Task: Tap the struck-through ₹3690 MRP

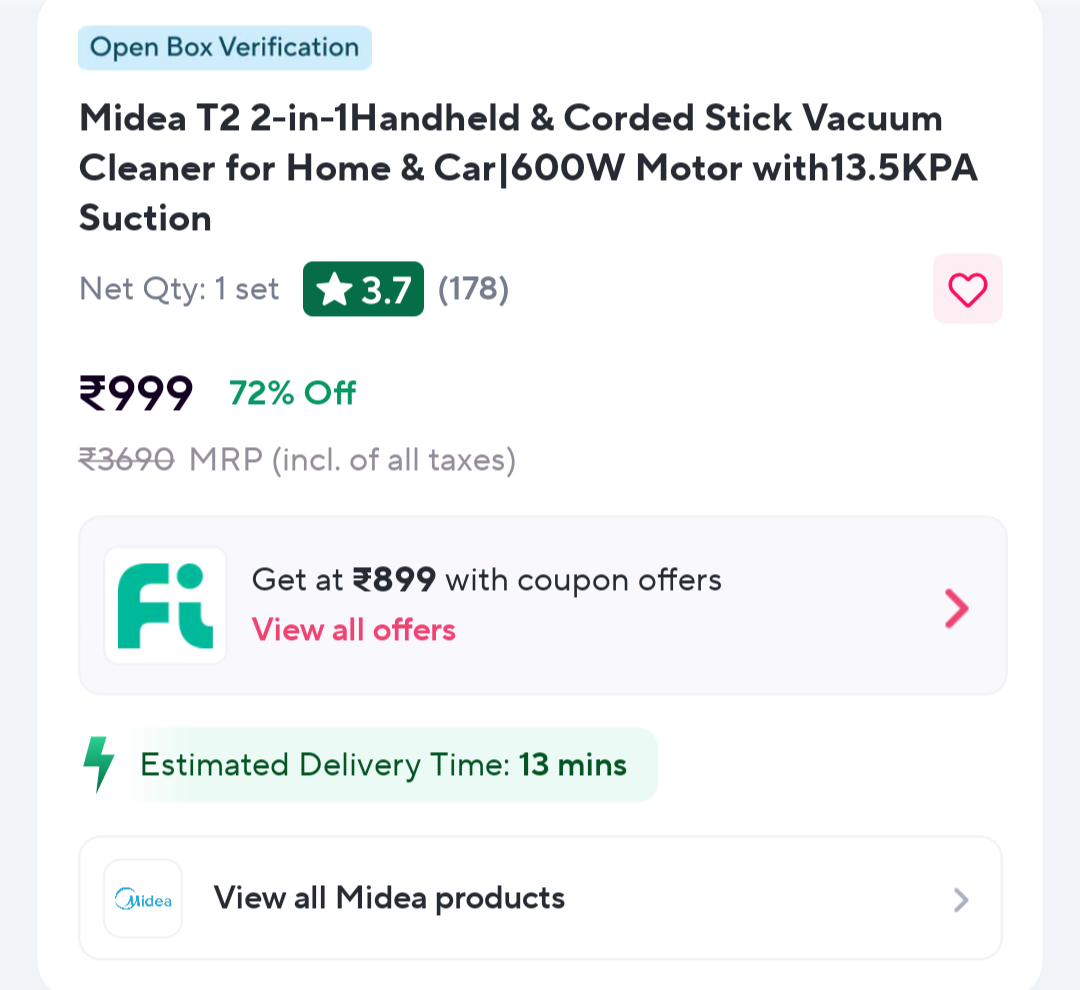Action: pyautogui.click(x=127, y=460)
